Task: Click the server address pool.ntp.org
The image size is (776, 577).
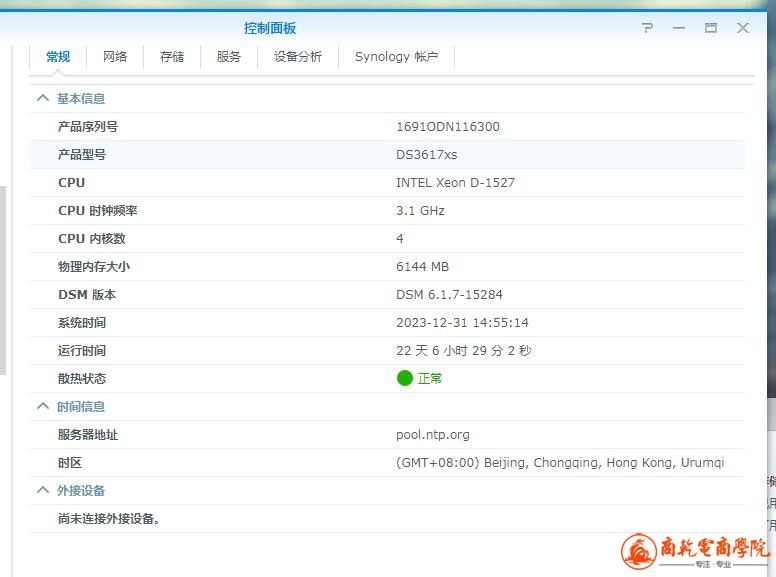Action: coord(433,435)
